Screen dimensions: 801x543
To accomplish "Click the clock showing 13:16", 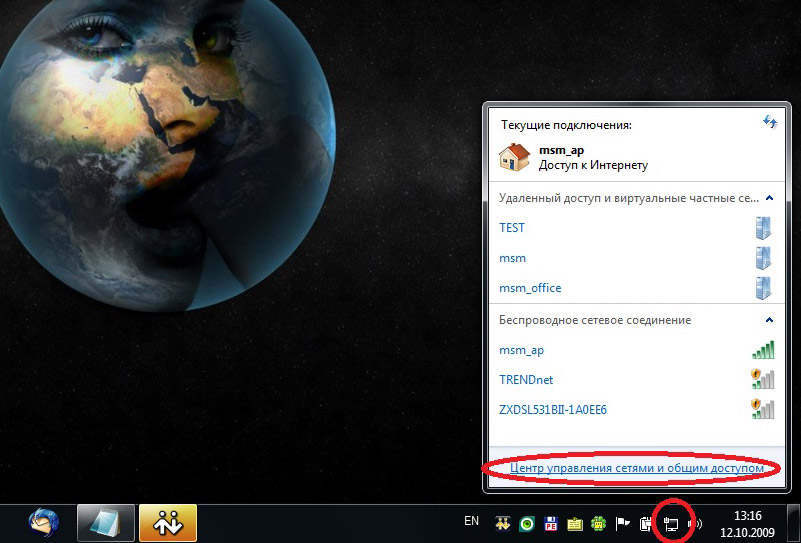I will [747, 524].
